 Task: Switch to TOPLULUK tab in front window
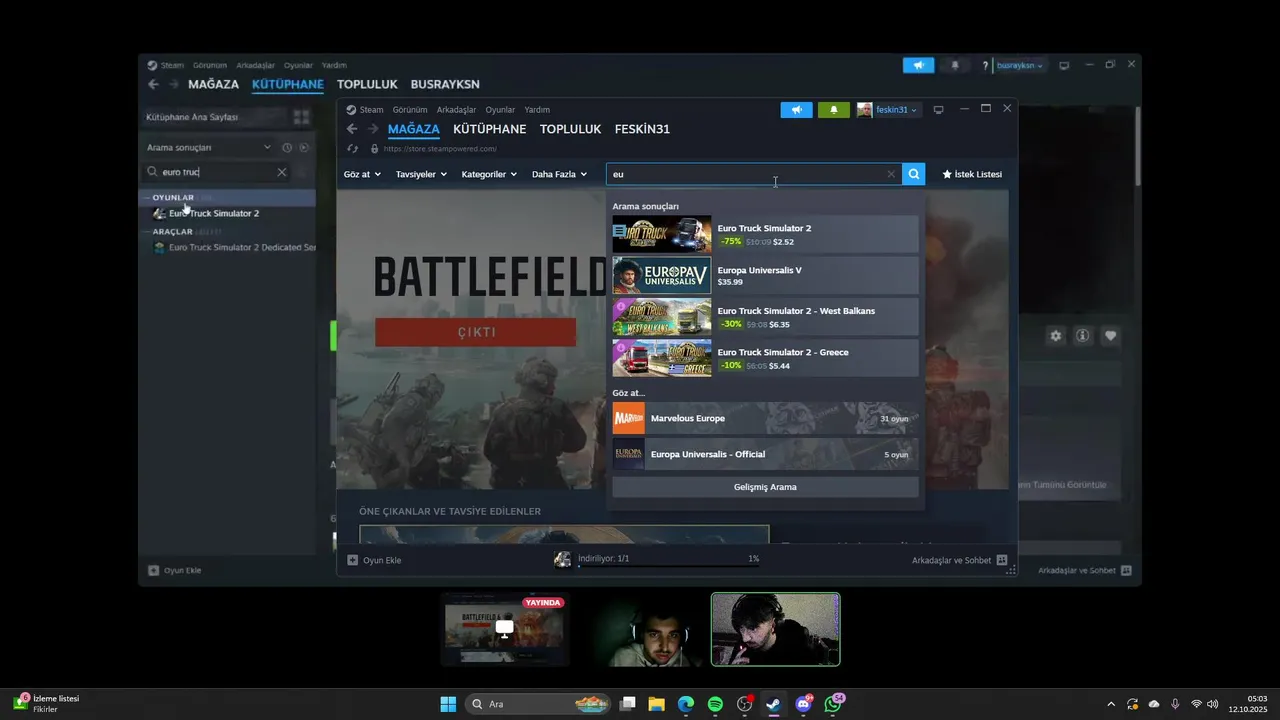point(570,129)
